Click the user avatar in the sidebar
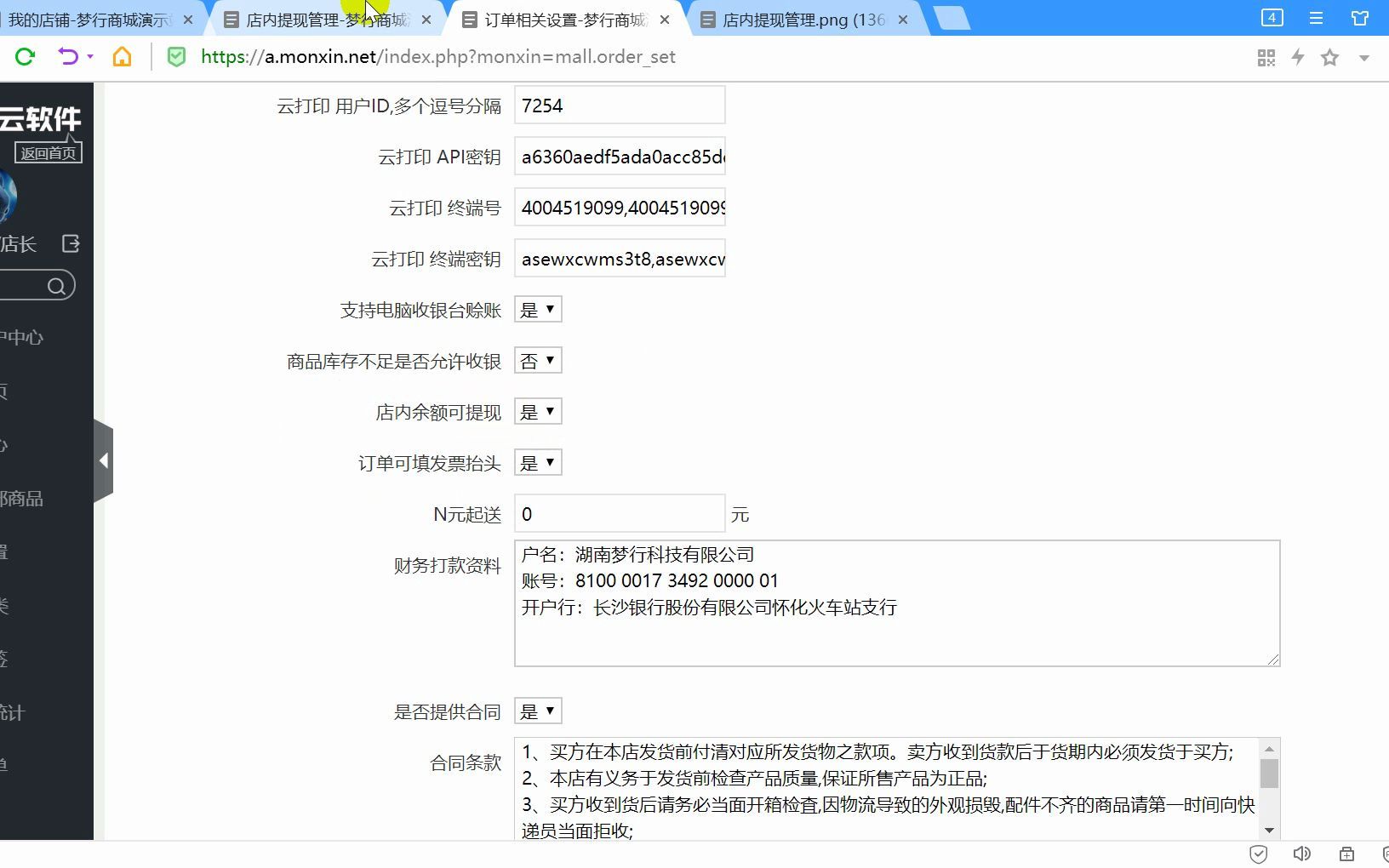Viewport: 1389px width, 868px height. (x=8, y=196)
